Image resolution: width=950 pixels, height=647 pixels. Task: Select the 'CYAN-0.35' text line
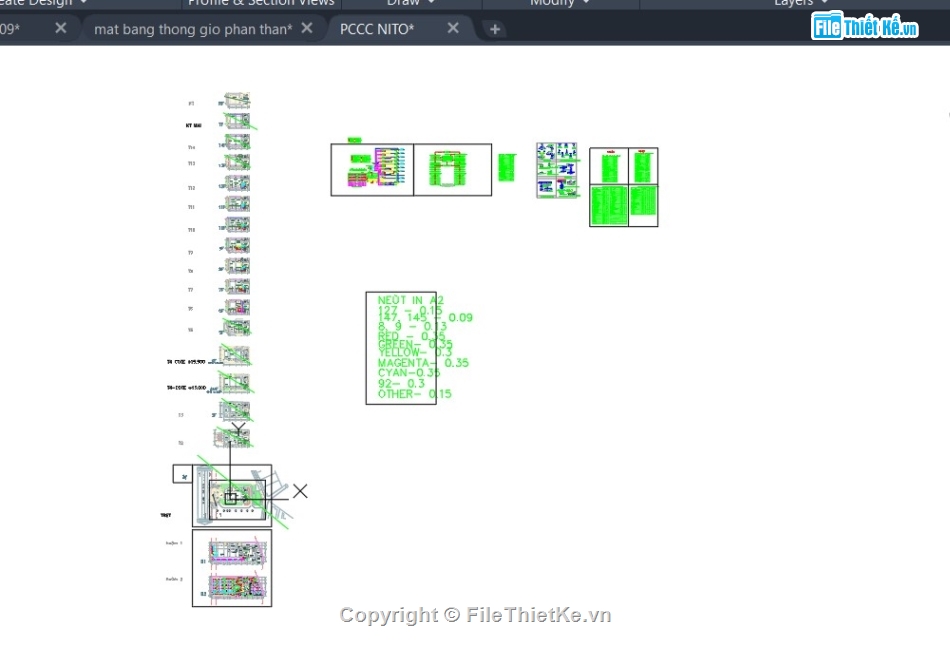point(409,372)
